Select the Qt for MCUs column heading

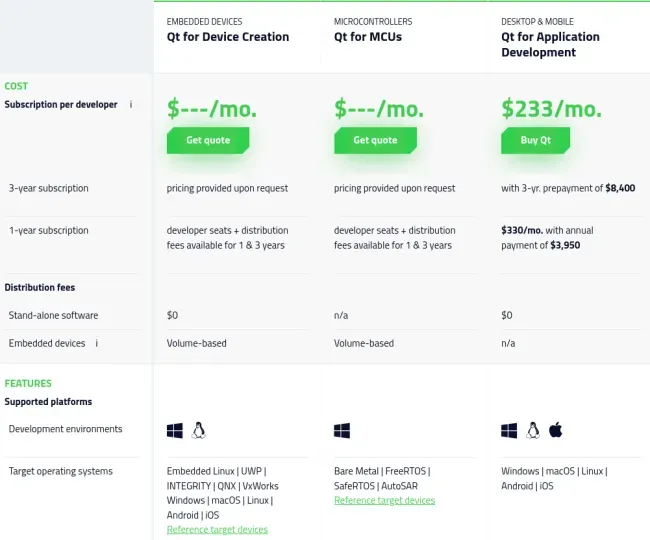tap(368, 37)
